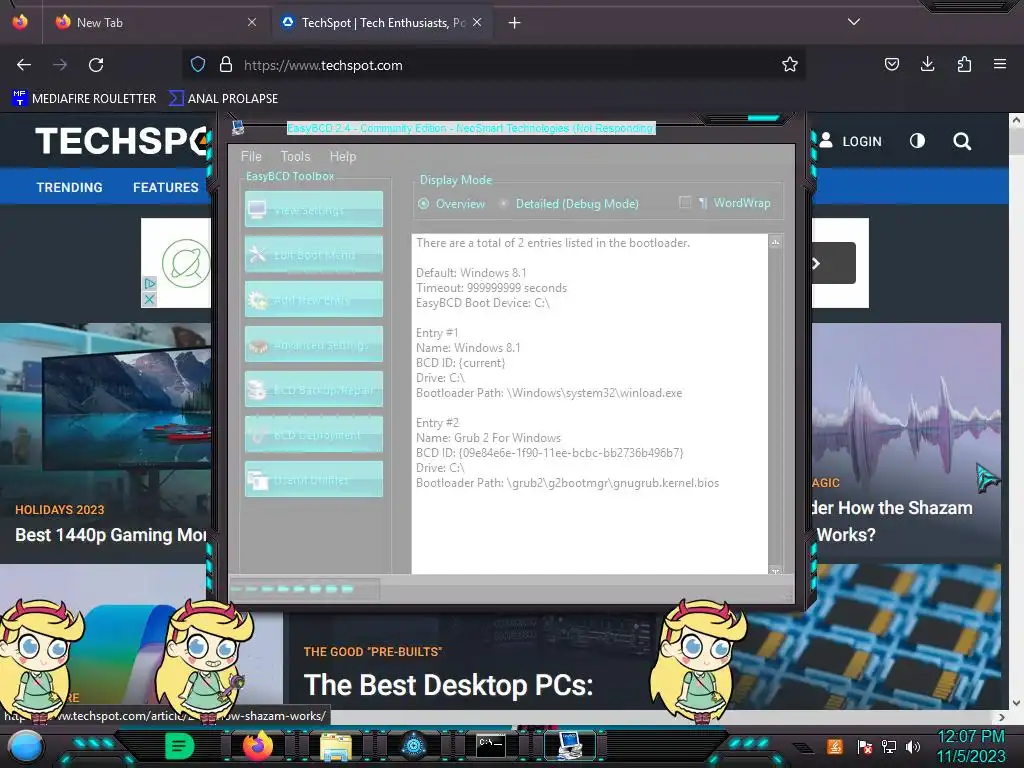
Task: Open TRENDING section on TechSpot
Action: coord(69,187)
